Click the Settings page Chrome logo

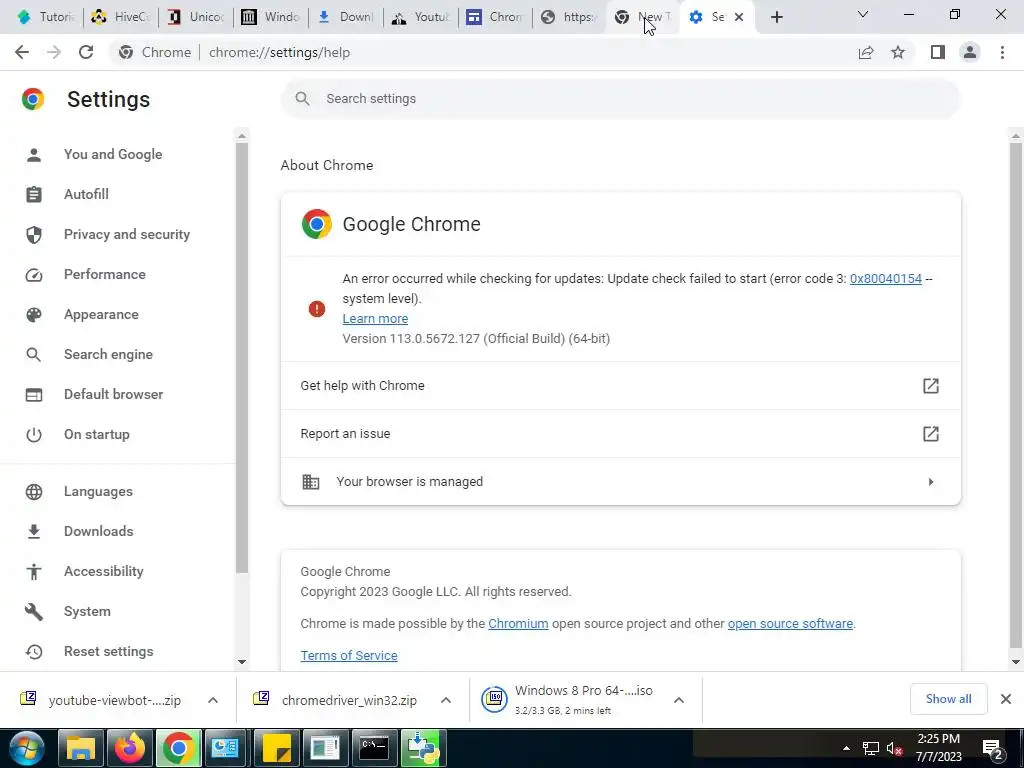click(x=33, y=99)
